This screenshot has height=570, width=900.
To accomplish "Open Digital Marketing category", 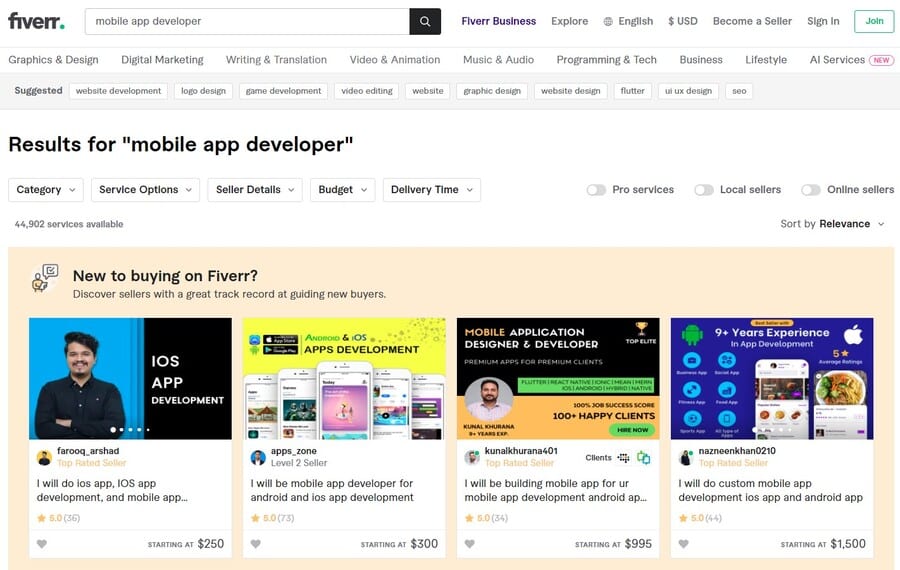I will click(x=162, y=60).
